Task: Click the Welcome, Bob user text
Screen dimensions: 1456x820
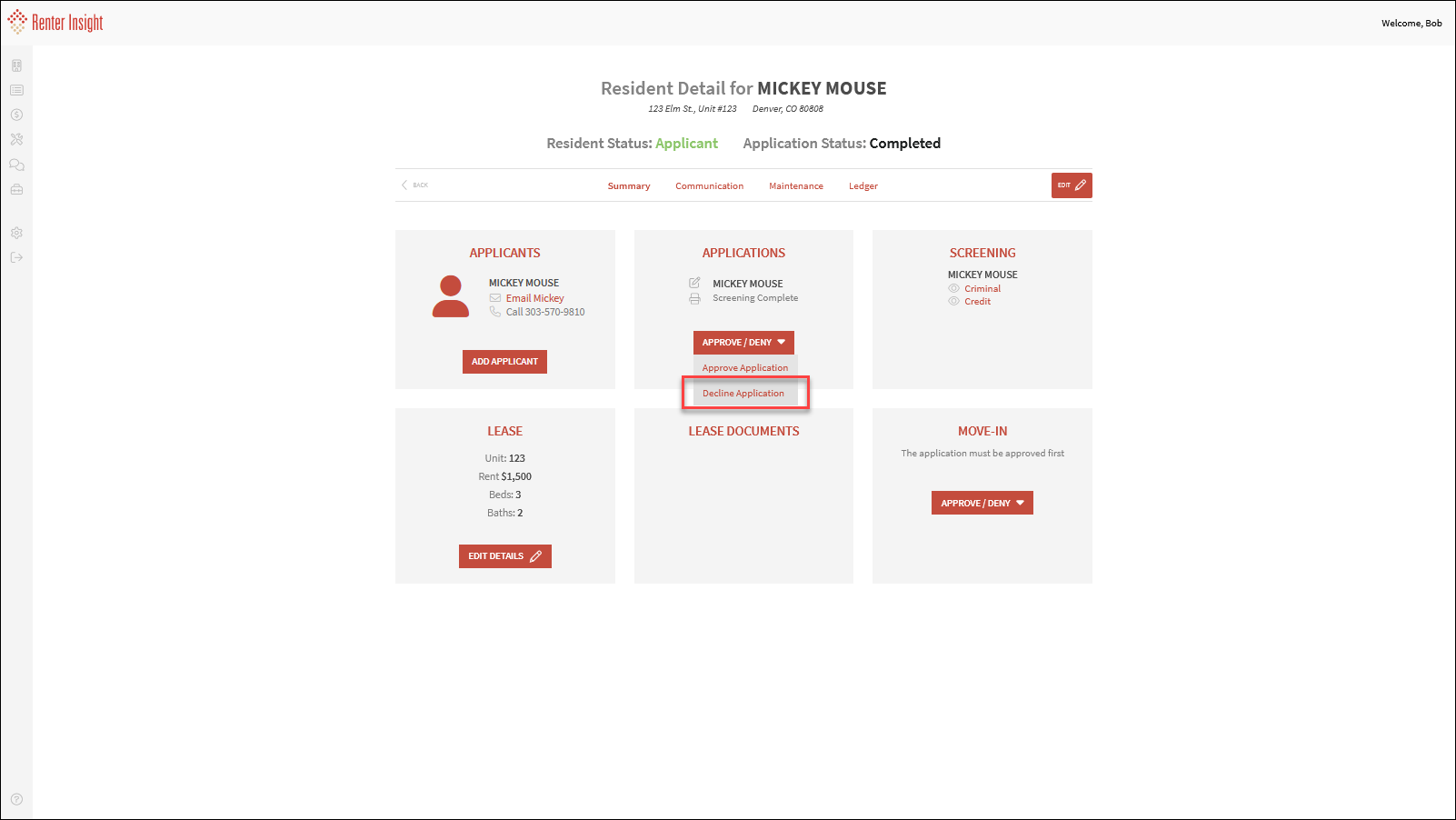Action: (x=1411, y=23)
